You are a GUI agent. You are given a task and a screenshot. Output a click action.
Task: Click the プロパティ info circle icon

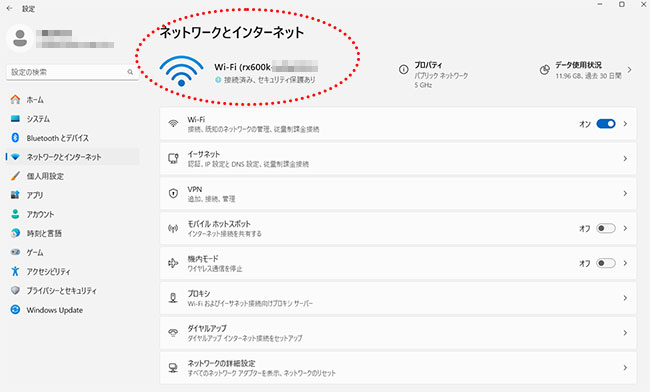point(403,69)
